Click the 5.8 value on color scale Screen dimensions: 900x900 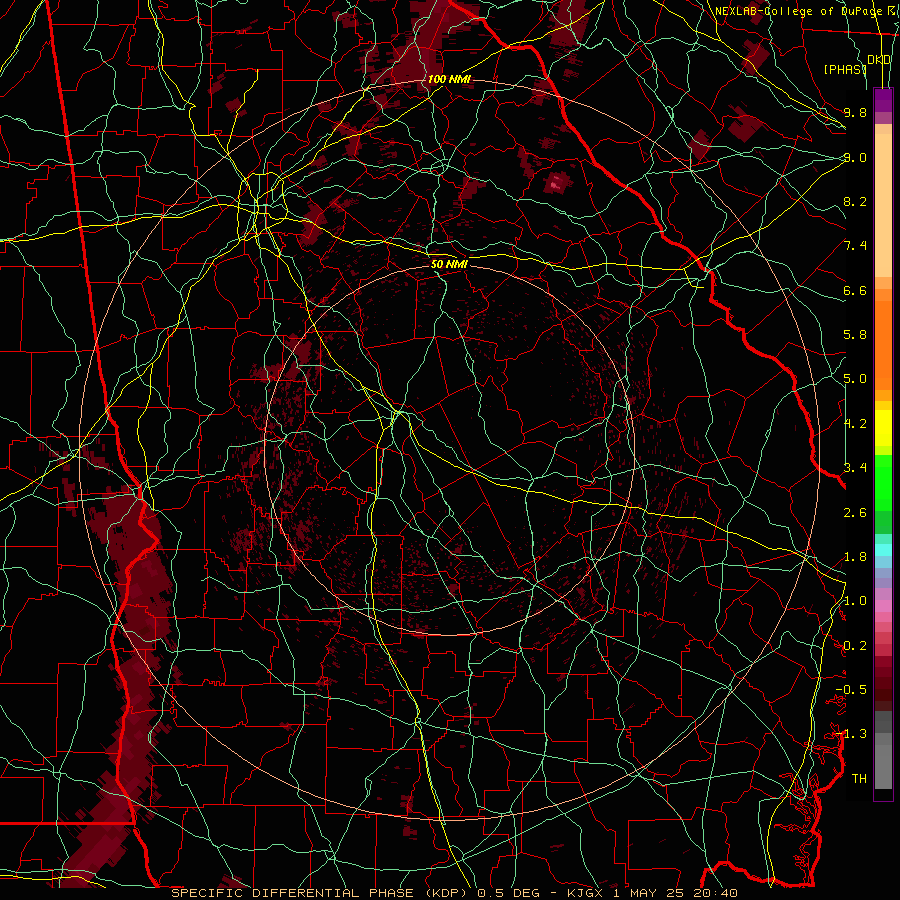[x=855, y=335]
